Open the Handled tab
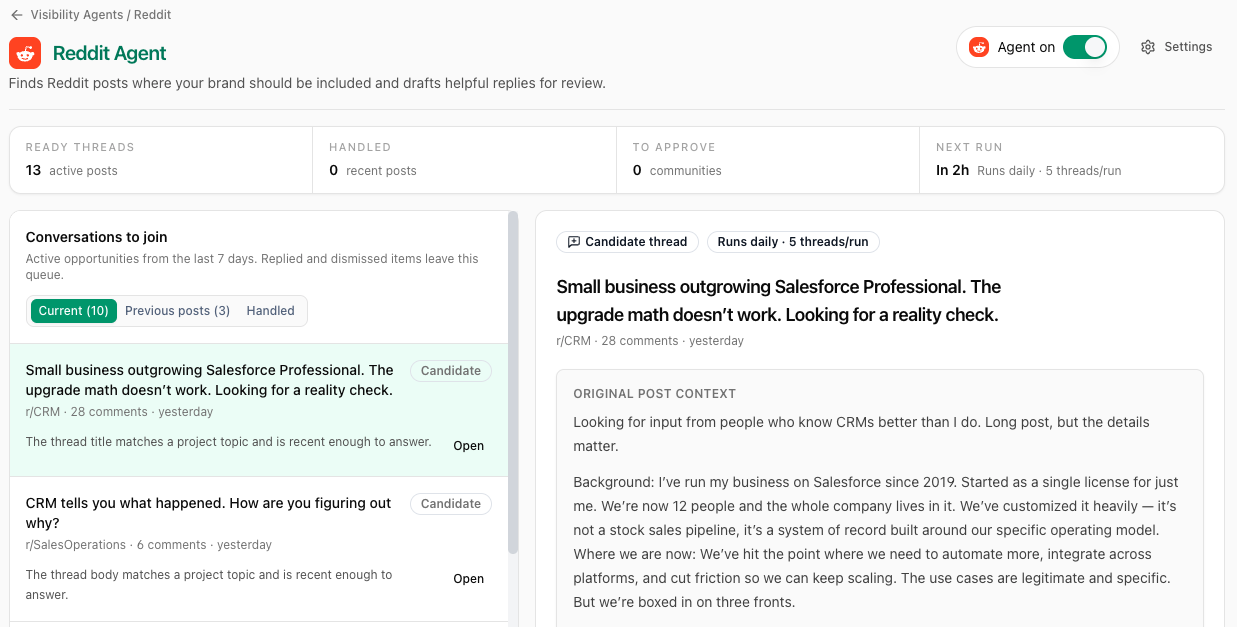 pyautogui.click(x=271, y=311)
